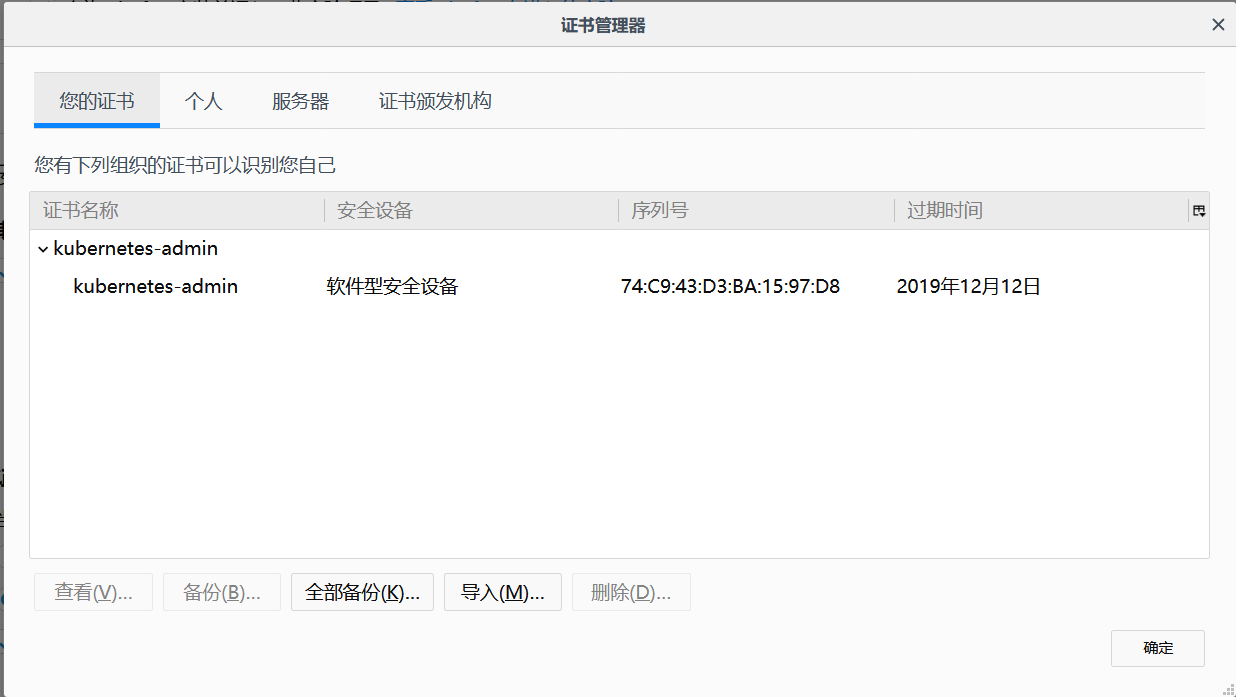Collapse the kubernetes-admin certificate group
Screen dimensions: 1236x697
(42, 248)
